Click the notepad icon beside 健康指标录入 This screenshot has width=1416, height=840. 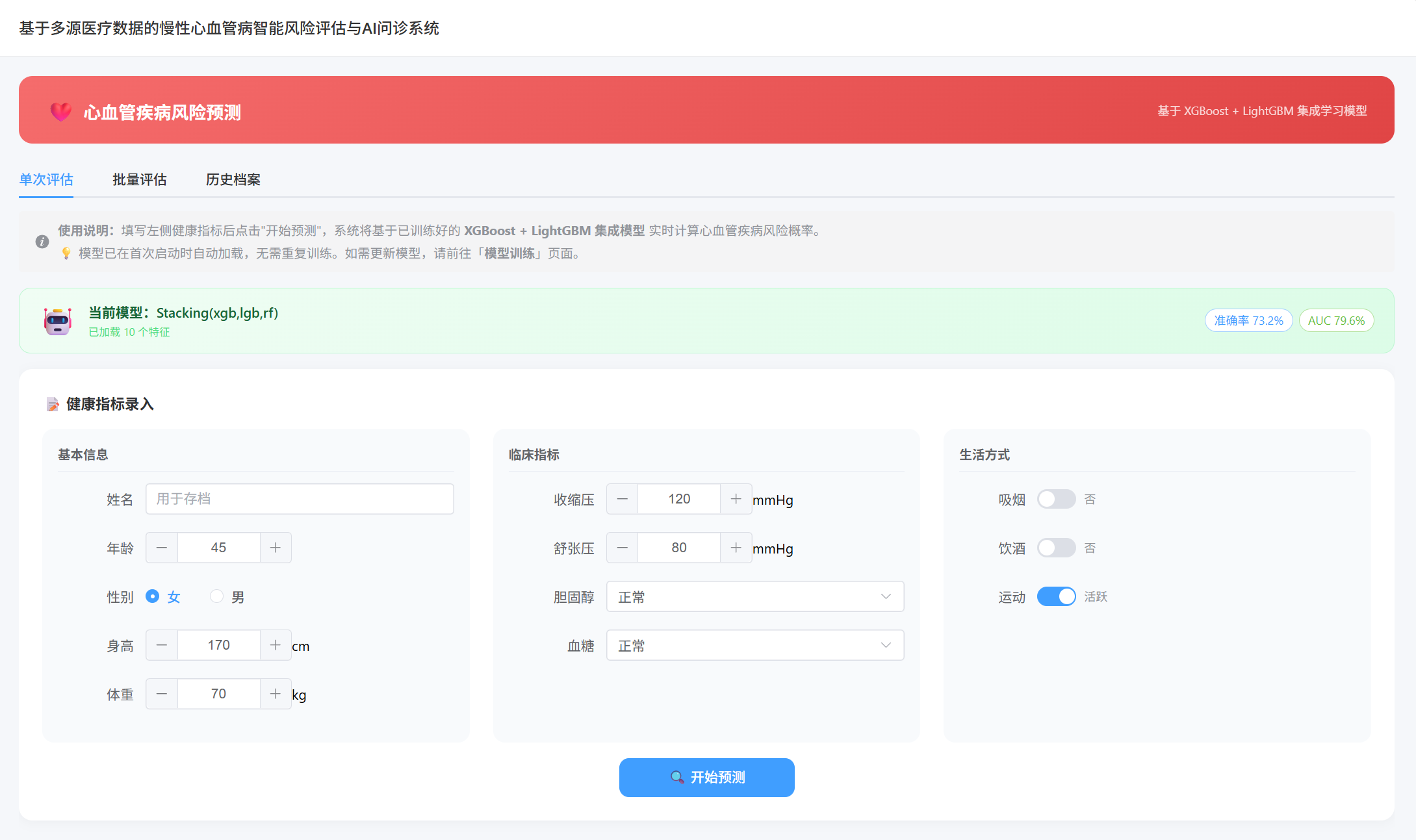click(53, 404)
